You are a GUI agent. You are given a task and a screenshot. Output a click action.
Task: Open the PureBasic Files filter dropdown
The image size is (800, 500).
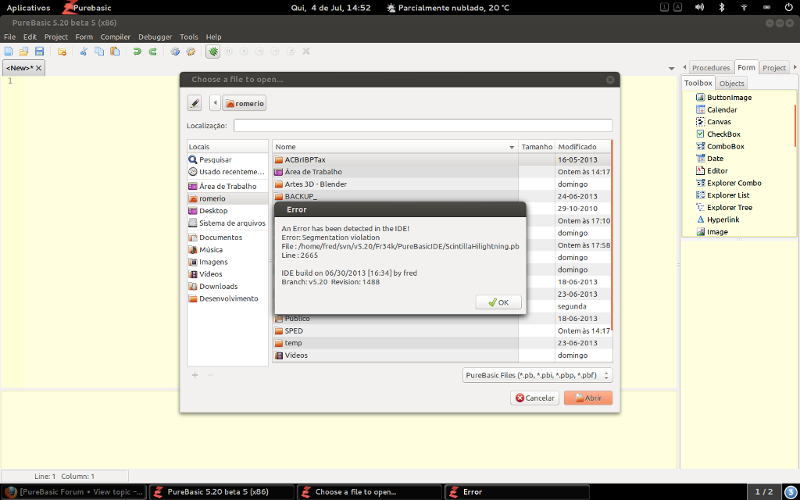(538, 375)
